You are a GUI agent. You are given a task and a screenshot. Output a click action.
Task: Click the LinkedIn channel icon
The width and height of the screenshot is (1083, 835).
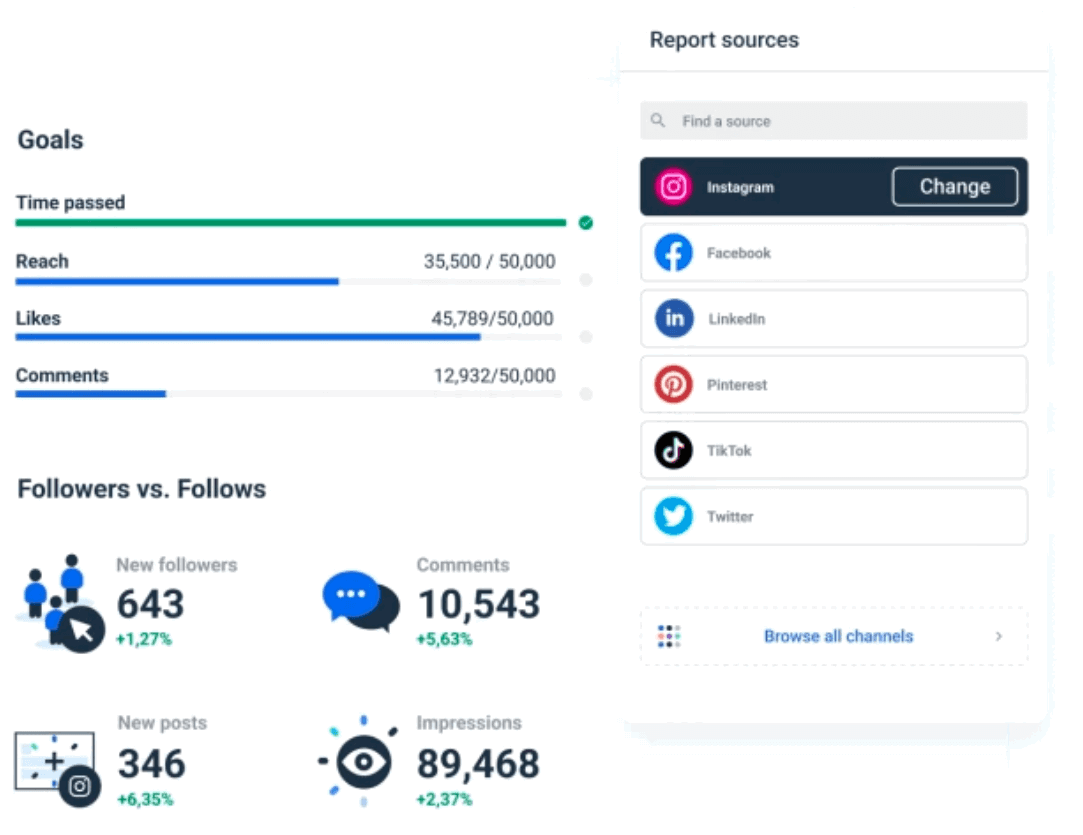[x=673, y=318]
